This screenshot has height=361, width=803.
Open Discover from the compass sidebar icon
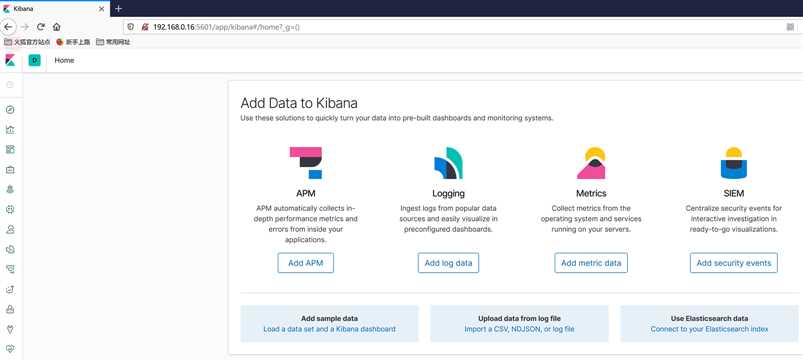coord(10,110)
